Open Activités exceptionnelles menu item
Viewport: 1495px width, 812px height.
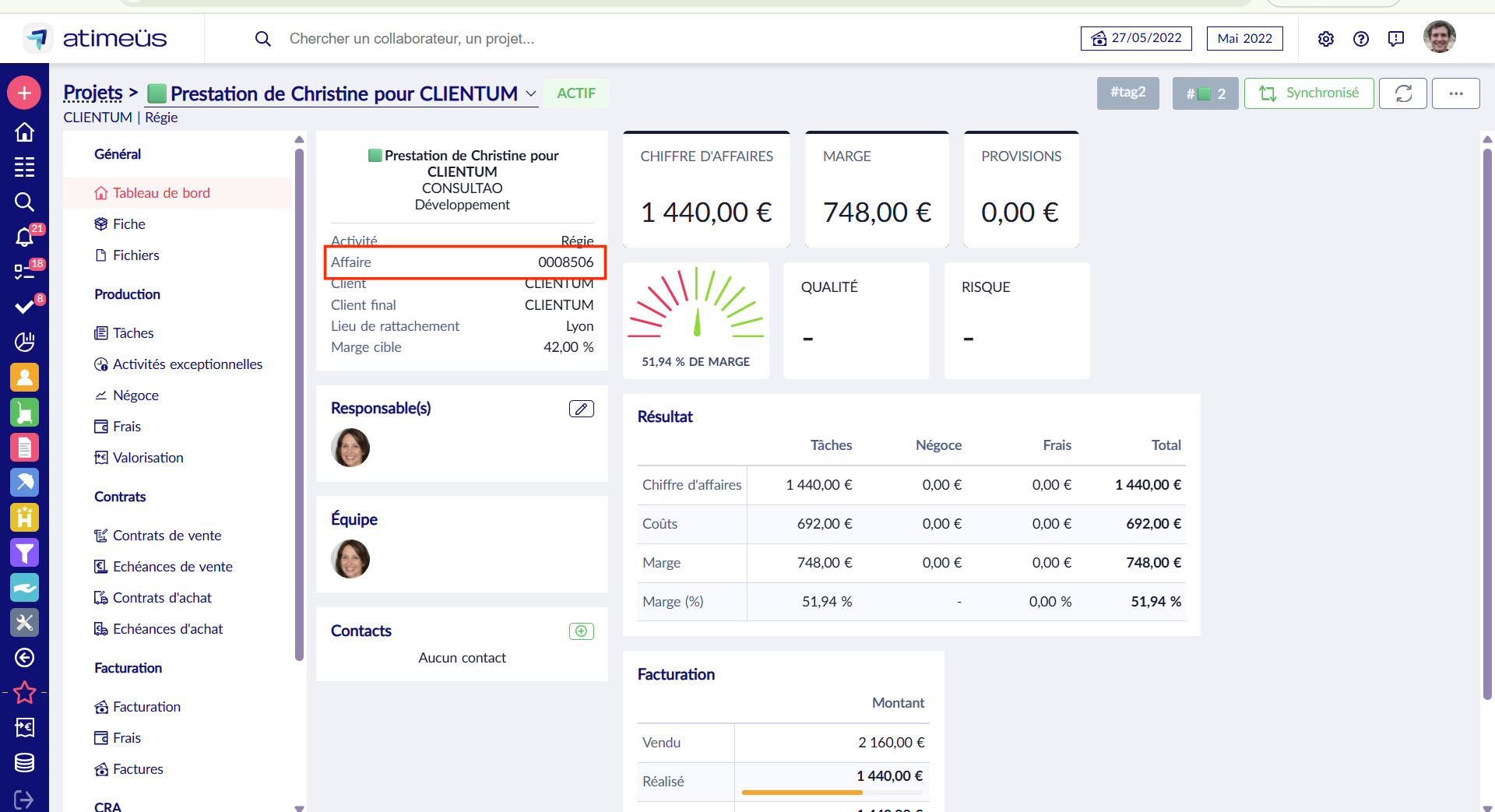178,364
